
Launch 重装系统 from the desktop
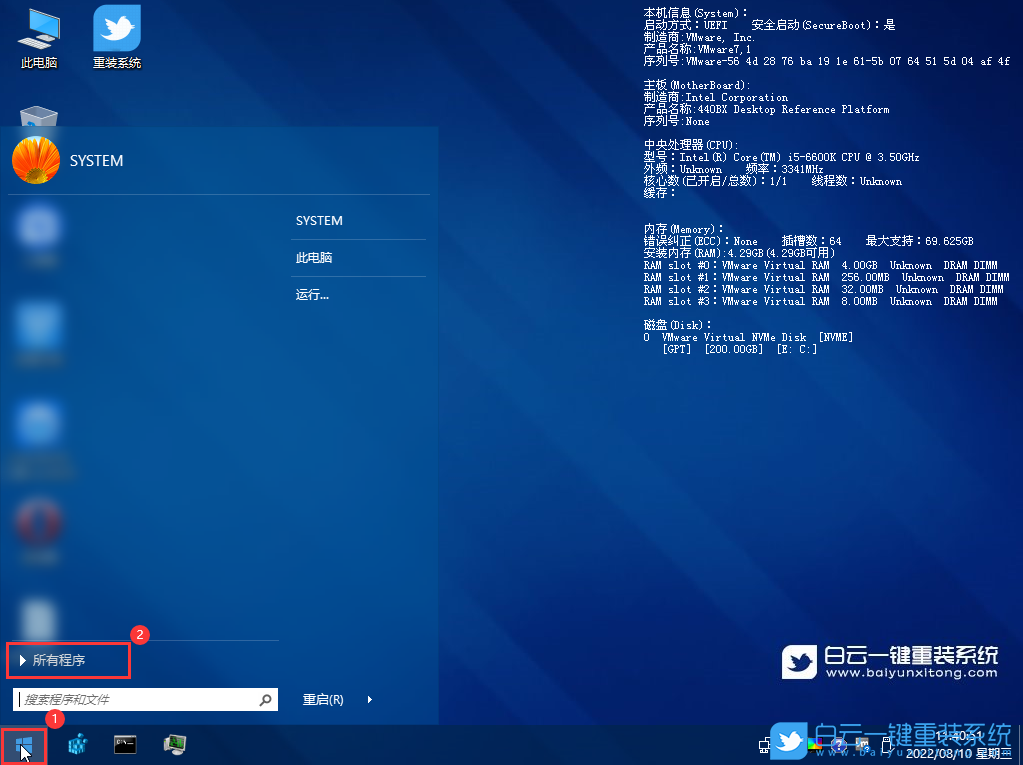pyautogui.click(x=116, y=30)
